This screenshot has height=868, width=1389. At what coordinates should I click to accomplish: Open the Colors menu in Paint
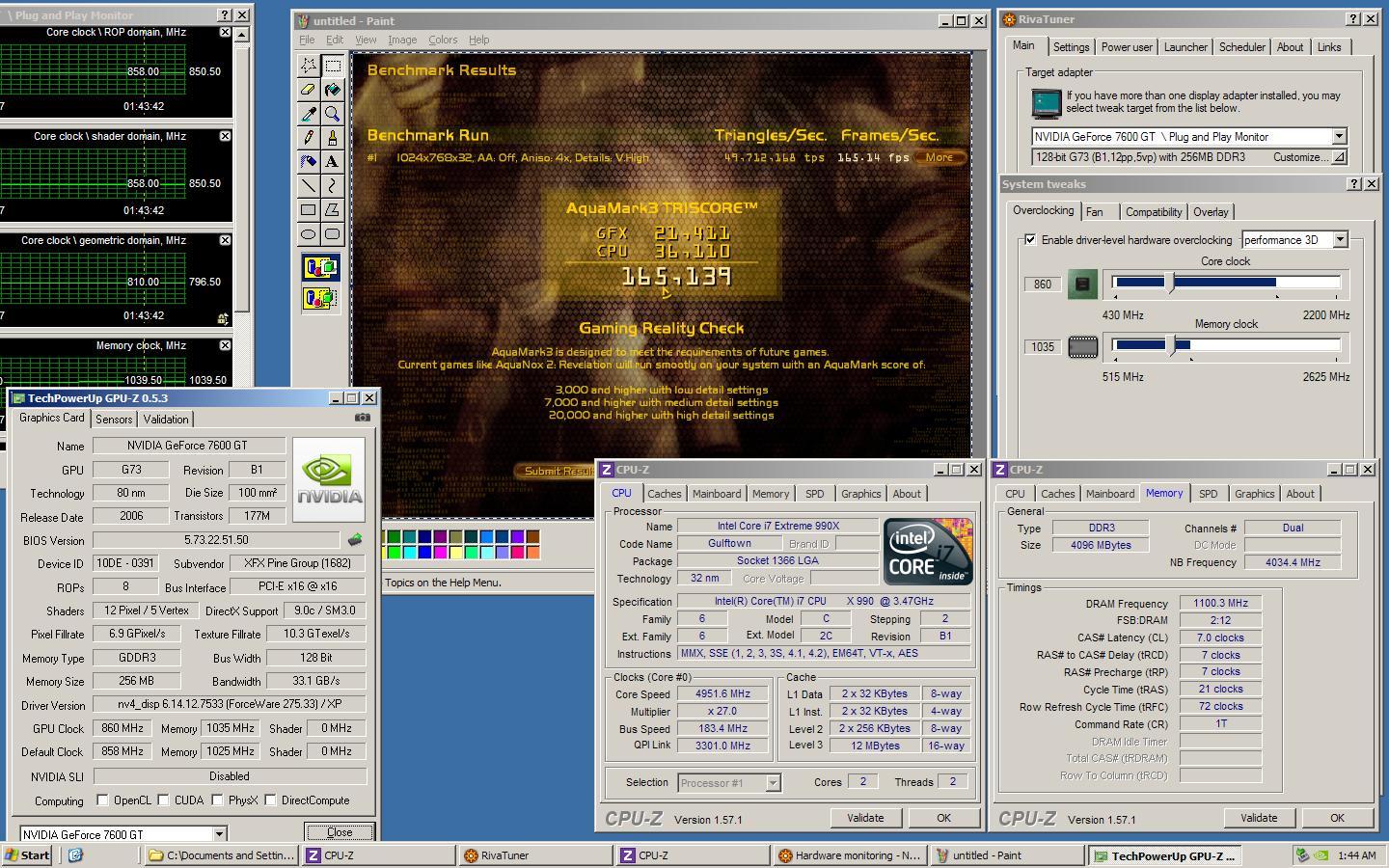pos(443,40)
